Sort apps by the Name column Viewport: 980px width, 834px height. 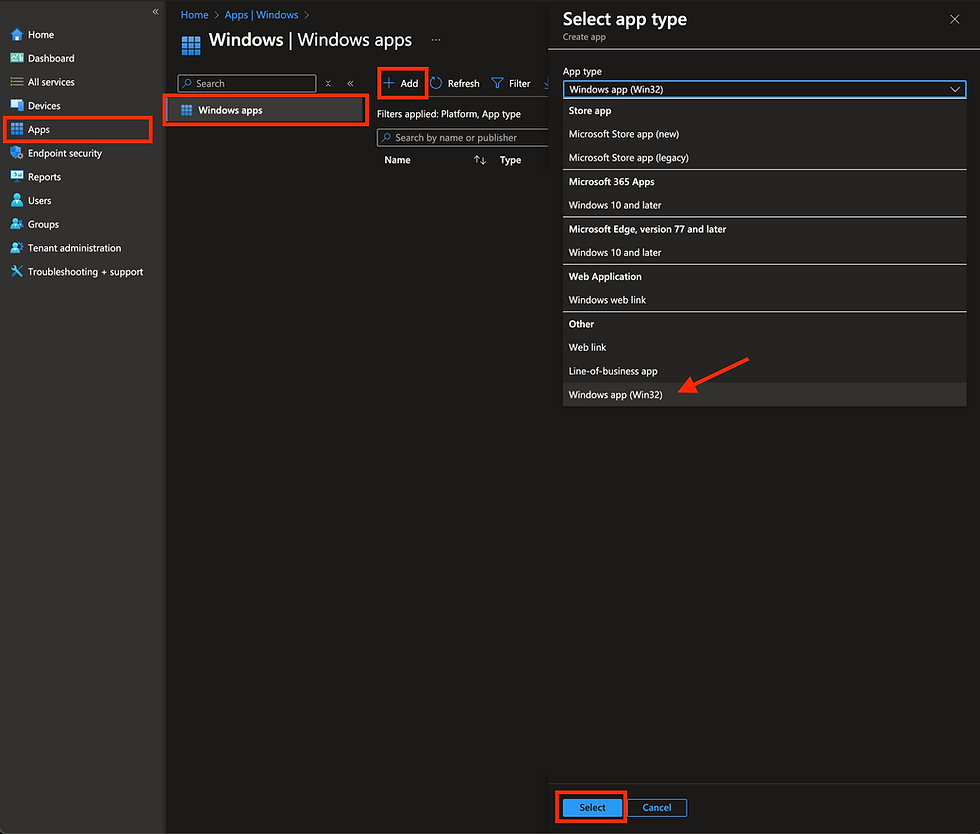pos(396,159)
